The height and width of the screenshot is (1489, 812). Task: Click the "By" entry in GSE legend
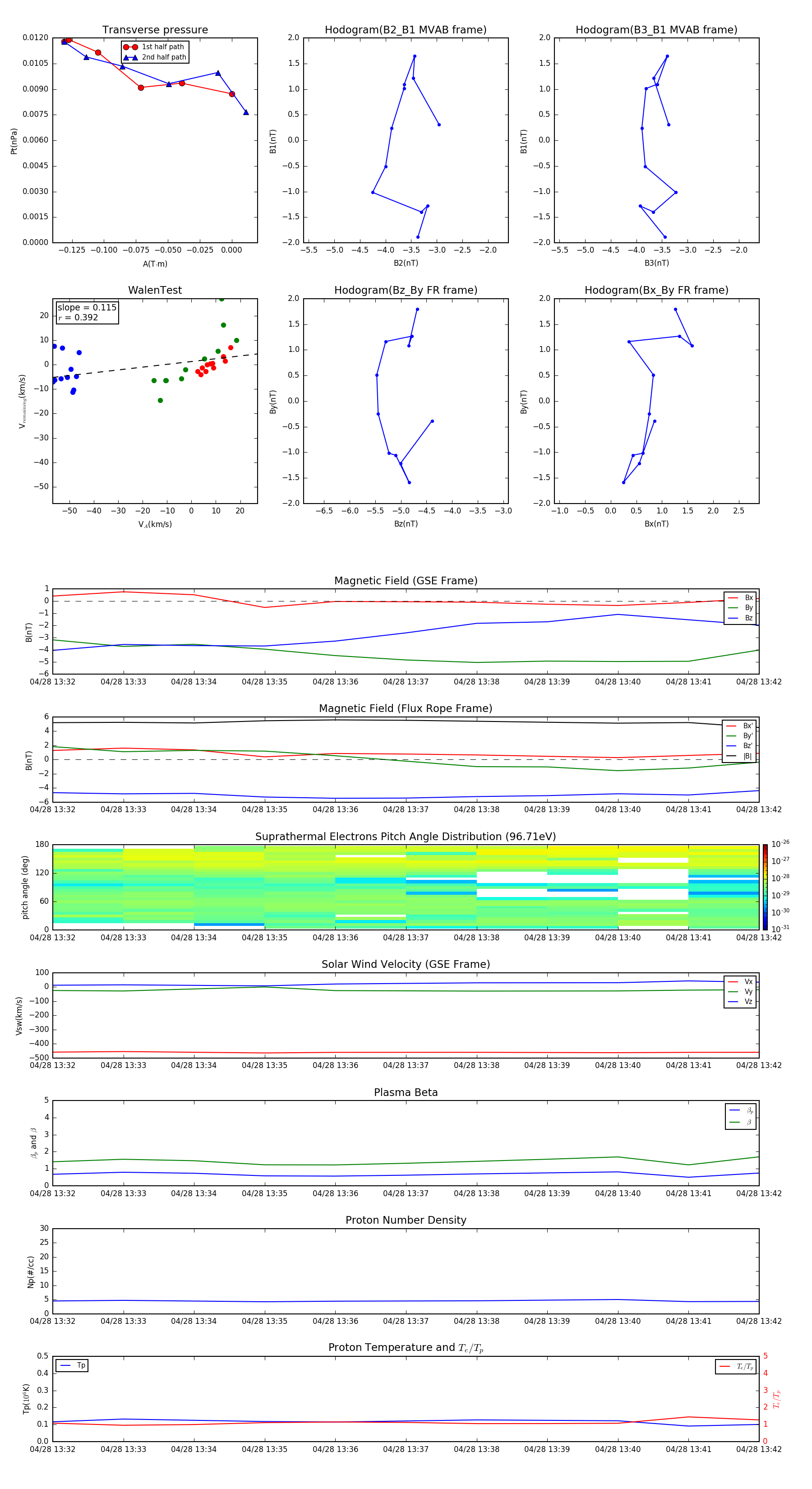point(740,607)
